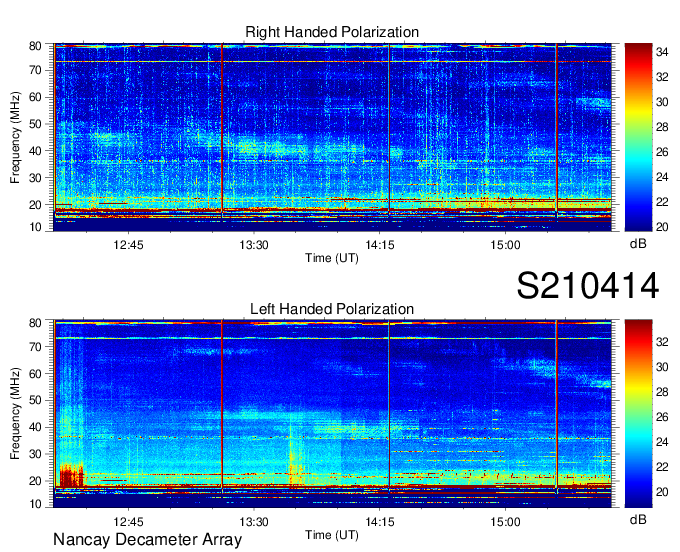Click the "12:45" tick under Right Handed plot

(128, 245)
